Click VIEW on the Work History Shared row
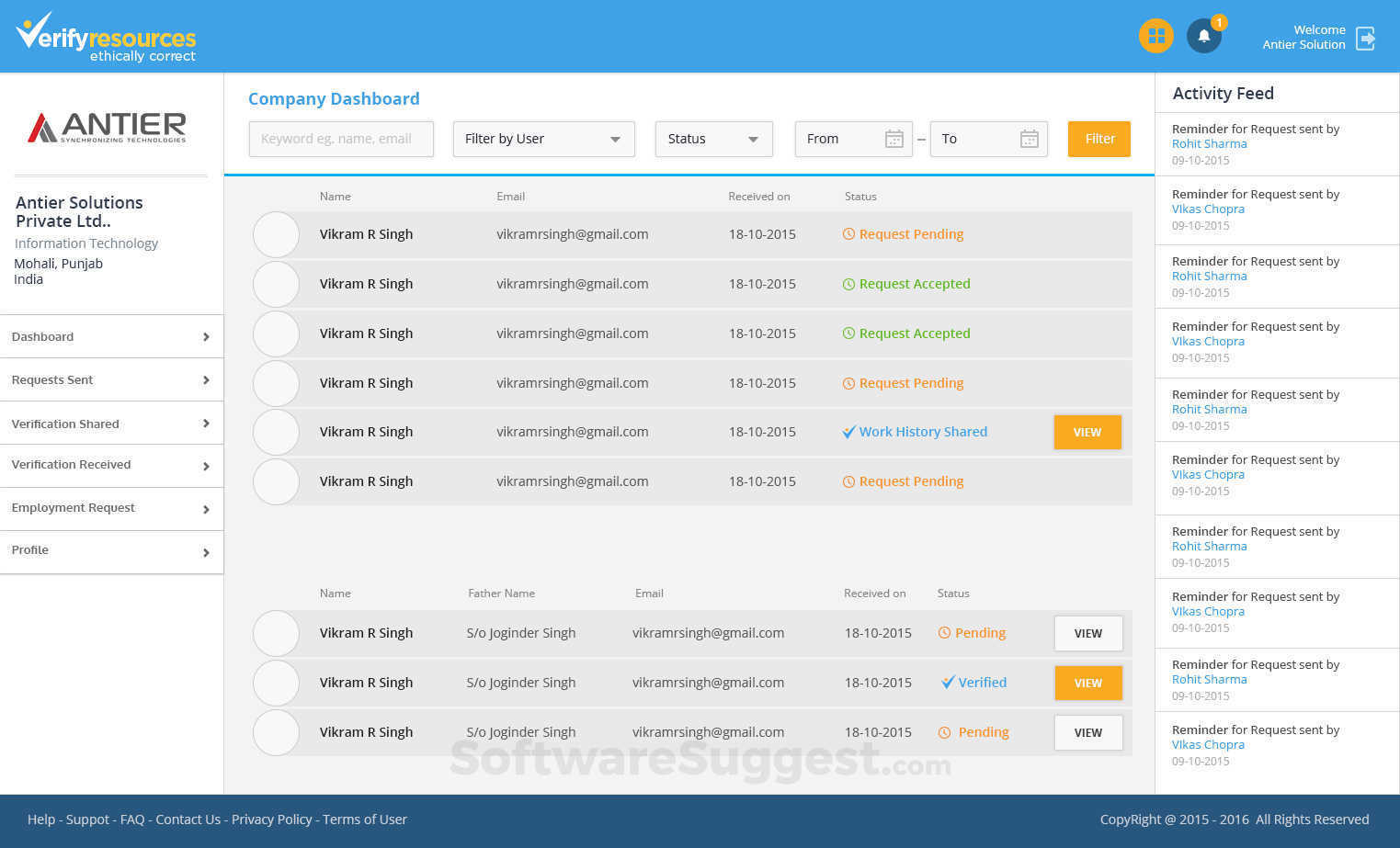The image size is (1400, 848). 1087,432
